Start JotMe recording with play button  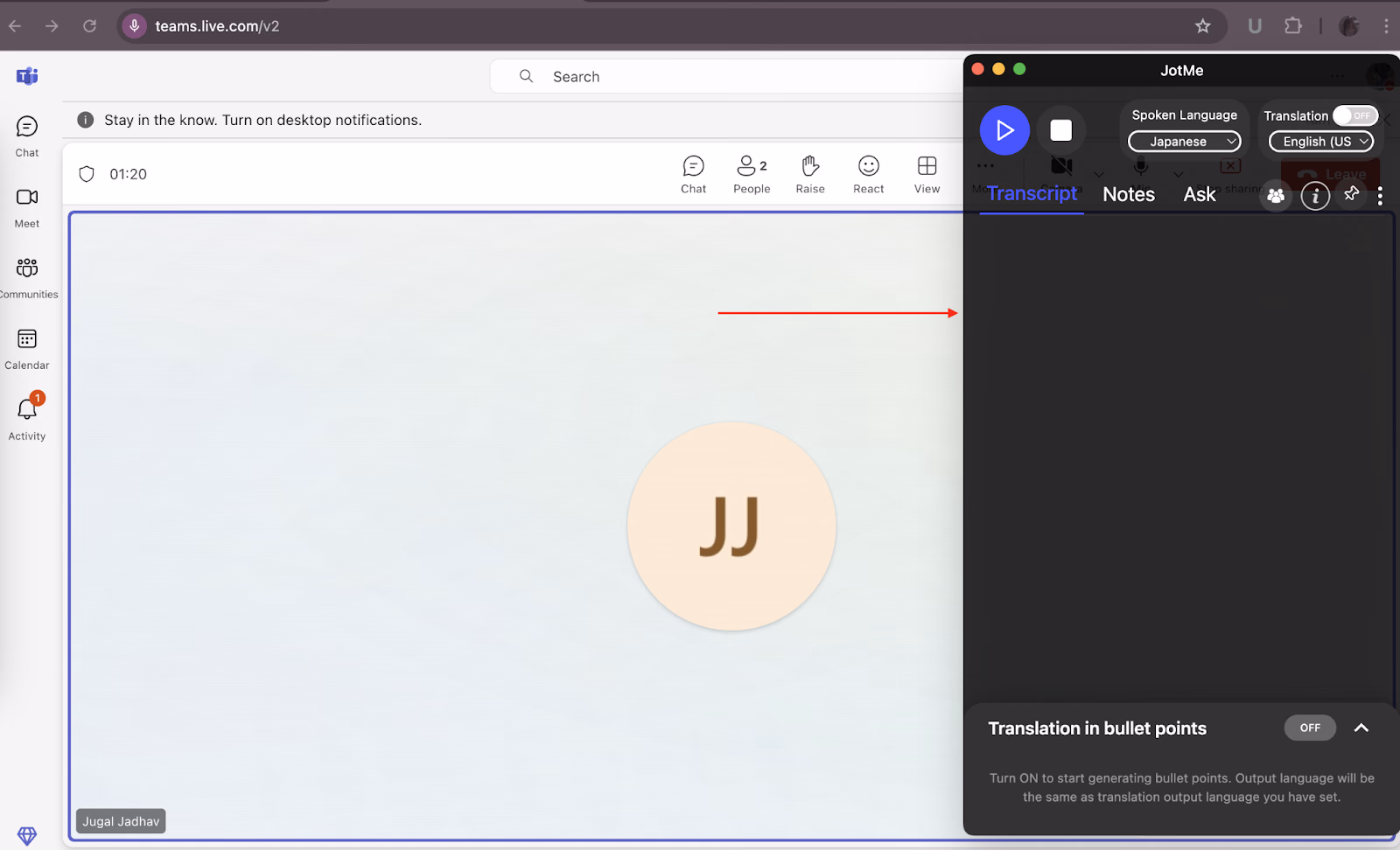(1004, 130)
